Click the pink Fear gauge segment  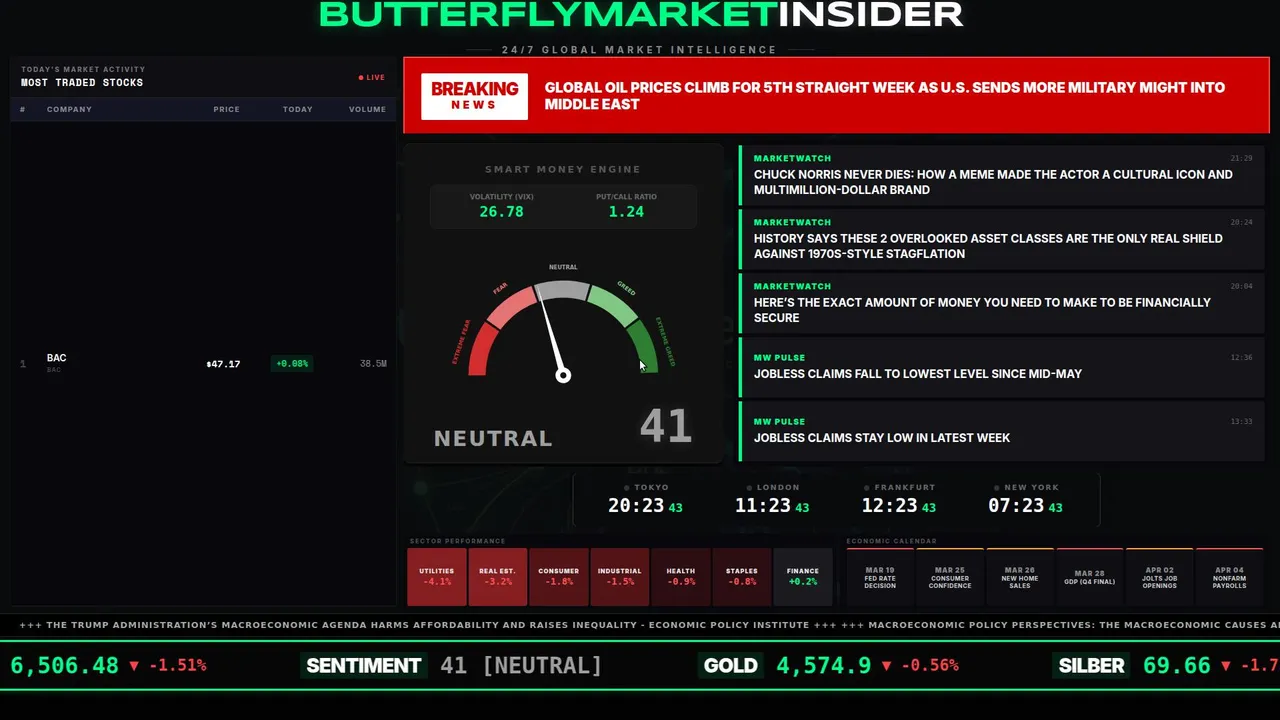point(511,306)
